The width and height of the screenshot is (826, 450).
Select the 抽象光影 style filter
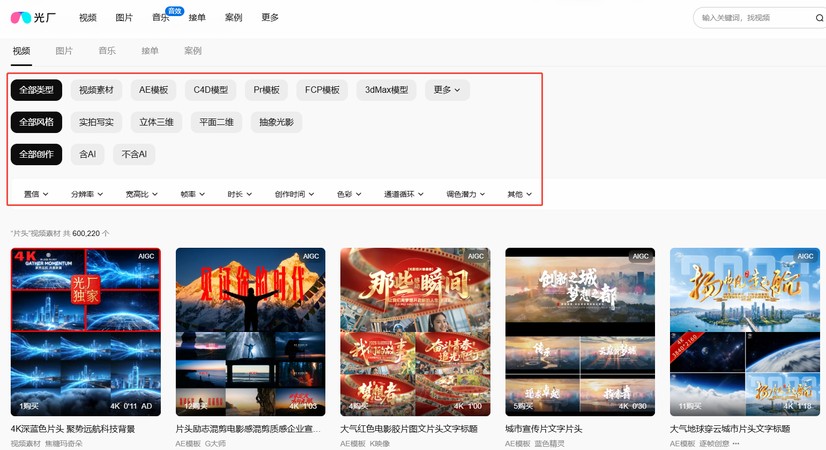click(x=277, y=122)
